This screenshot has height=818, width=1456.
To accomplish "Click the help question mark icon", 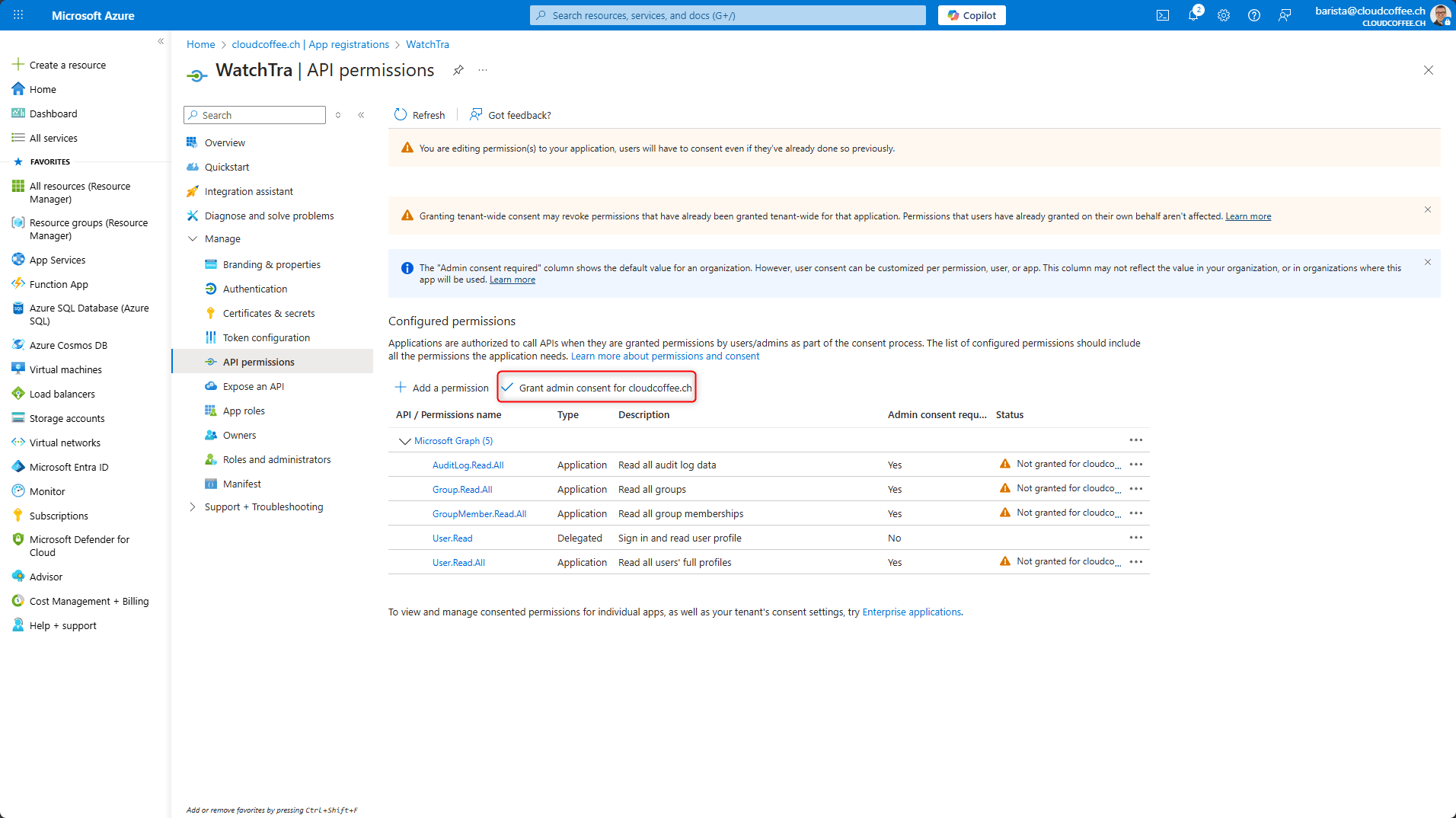I will [x=1253, y=15].
